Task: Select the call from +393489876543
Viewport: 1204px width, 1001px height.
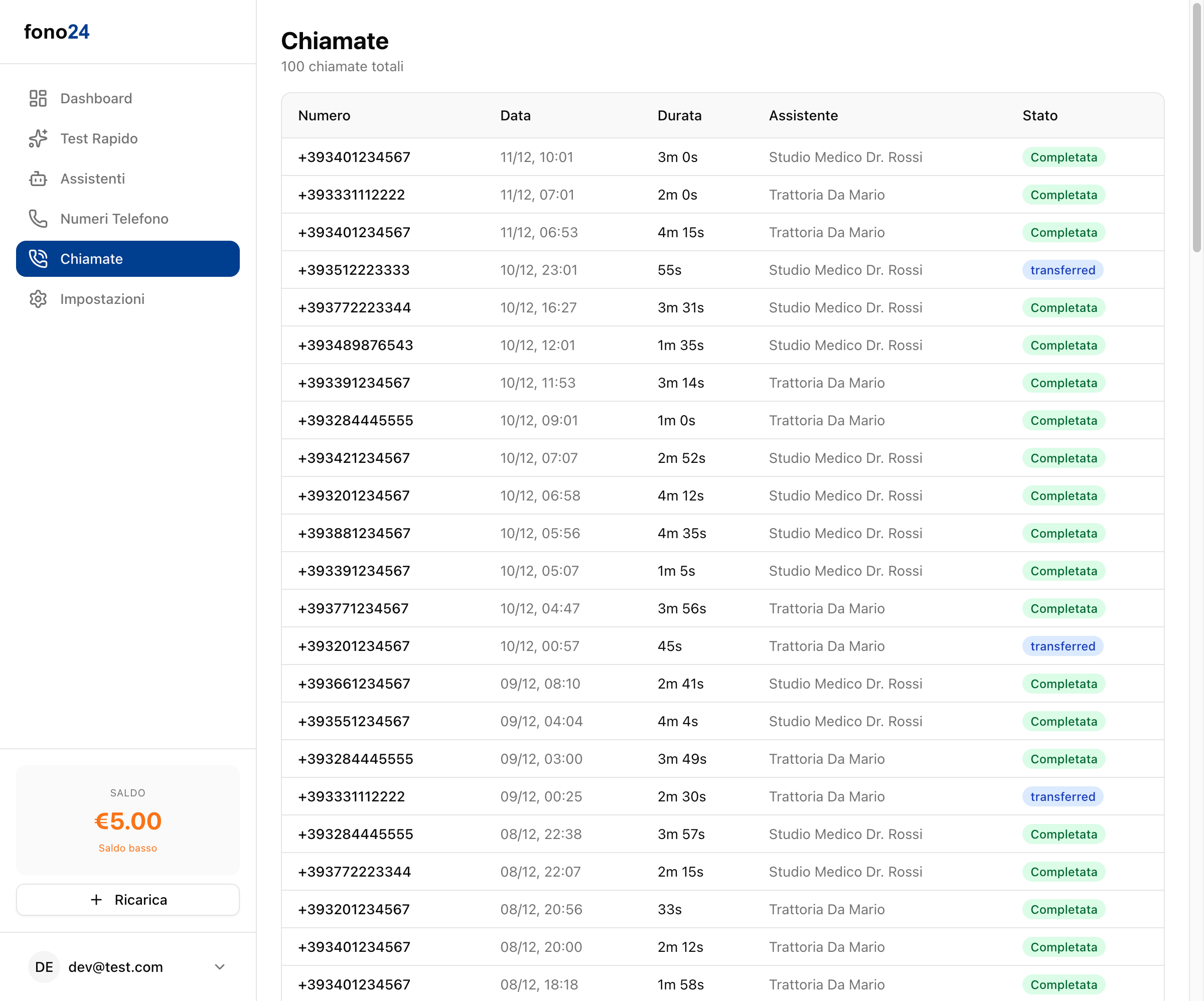Action: coord(356,345)
